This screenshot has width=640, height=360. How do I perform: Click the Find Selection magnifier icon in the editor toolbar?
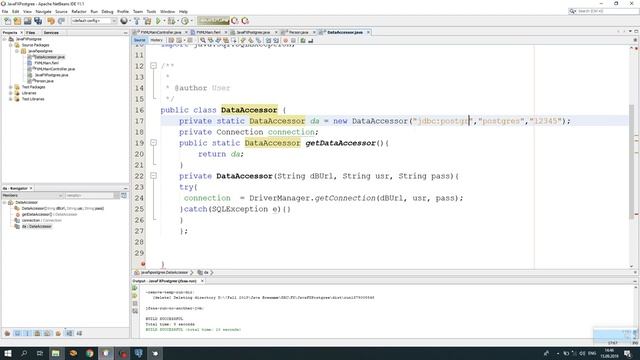click(203, 40)
